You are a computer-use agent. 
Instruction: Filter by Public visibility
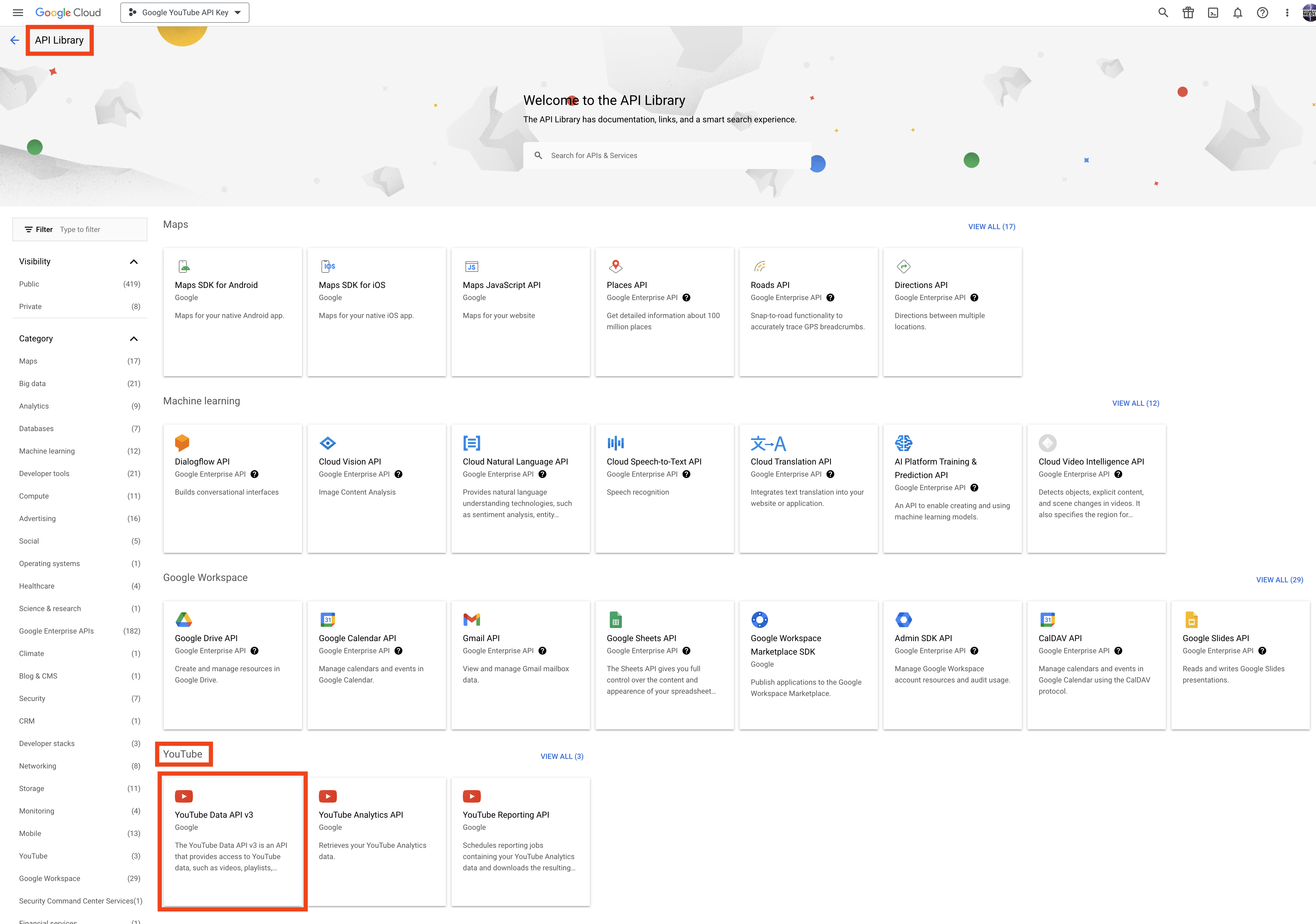coord(80,284)
